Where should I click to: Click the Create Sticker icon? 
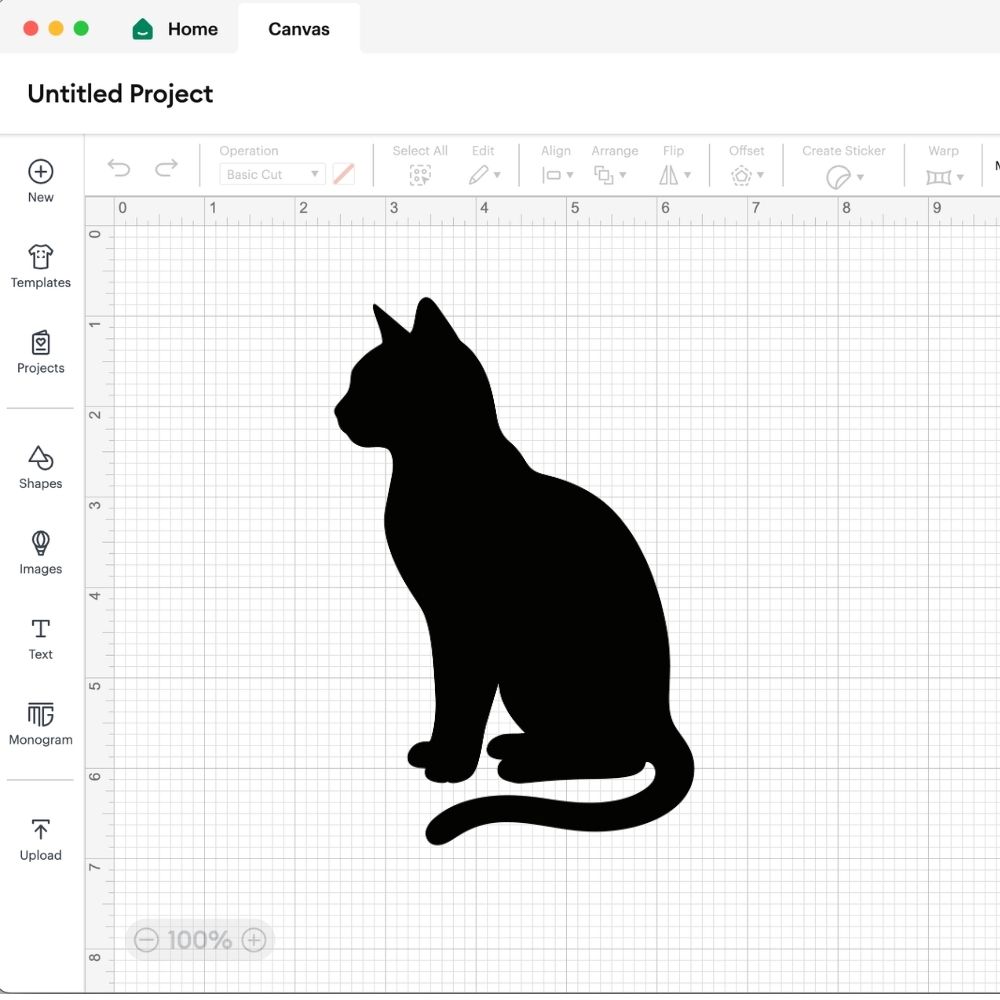(x=838, y=177)
